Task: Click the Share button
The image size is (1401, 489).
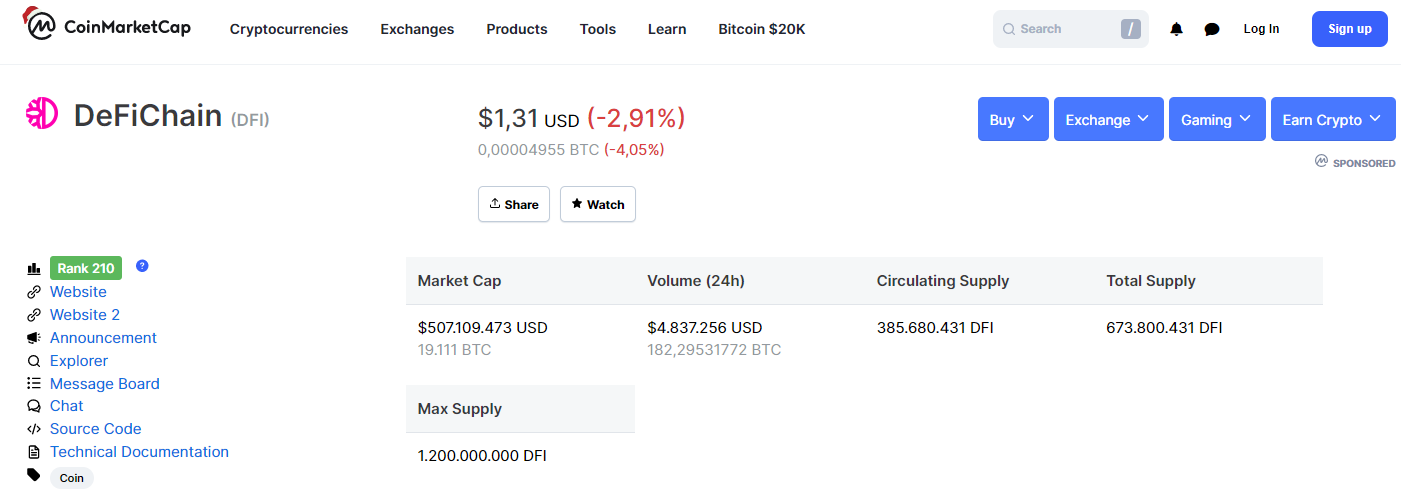Action: point(514,204)
